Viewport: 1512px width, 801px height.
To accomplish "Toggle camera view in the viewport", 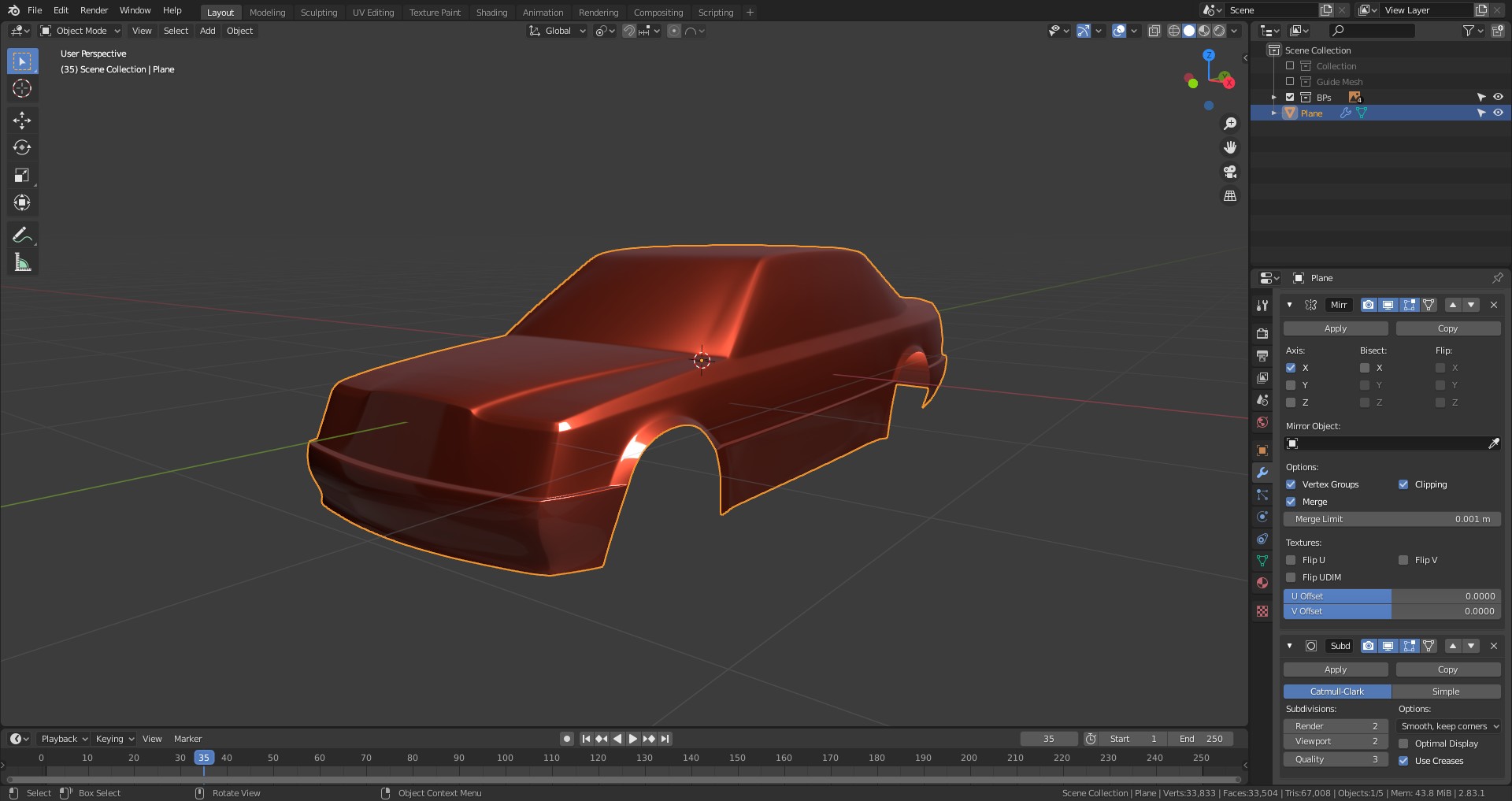I will click(1229, 172).
